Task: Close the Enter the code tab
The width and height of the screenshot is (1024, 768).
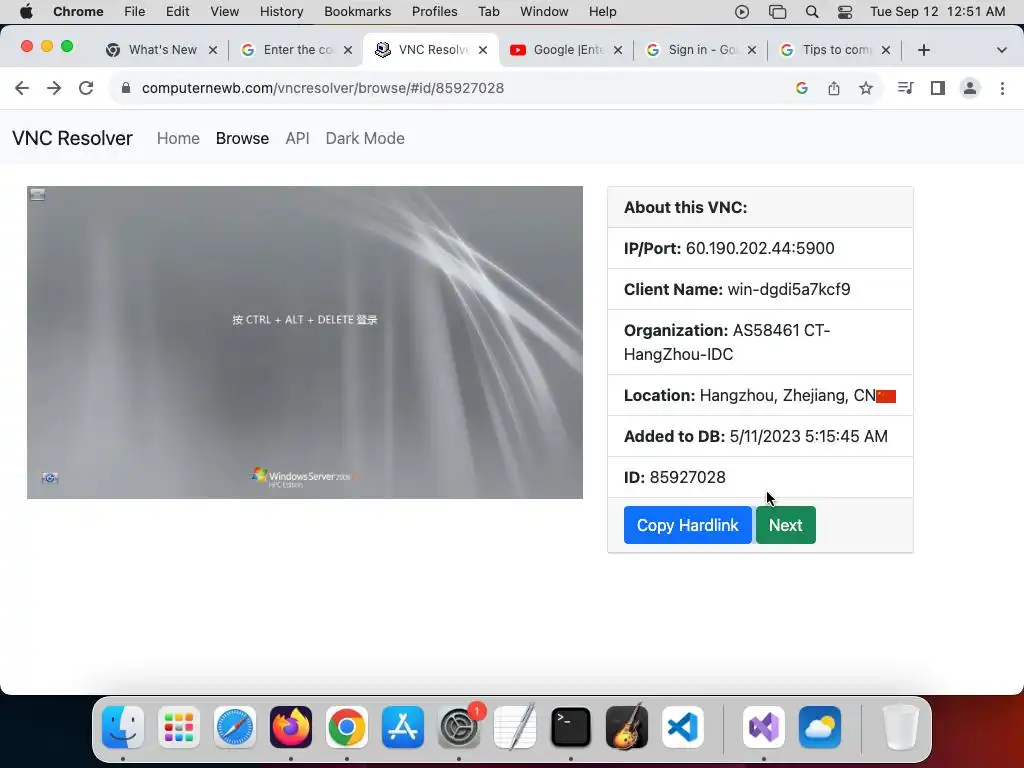Action: 348,50
